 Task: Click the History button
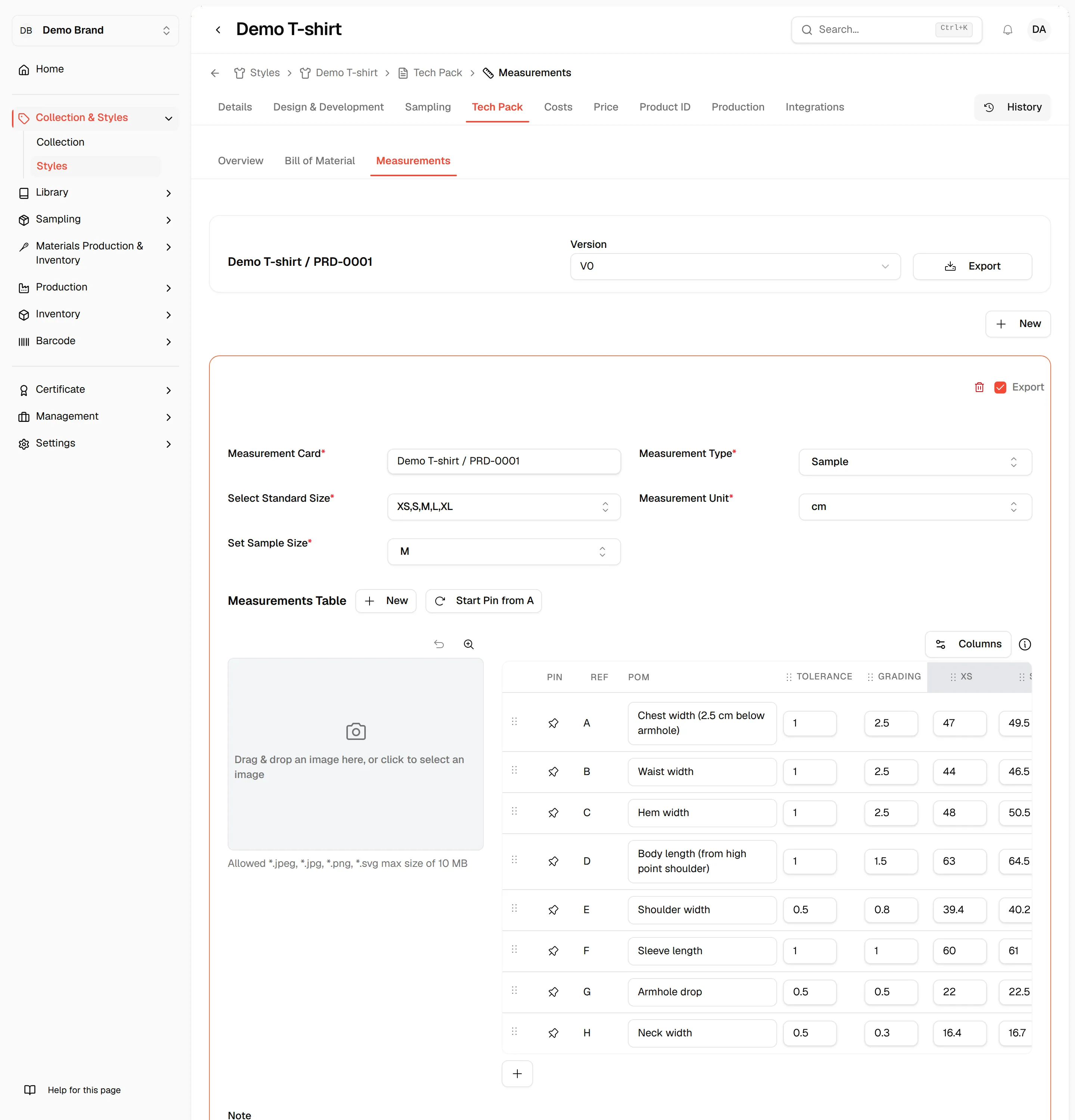point(1012,107)
